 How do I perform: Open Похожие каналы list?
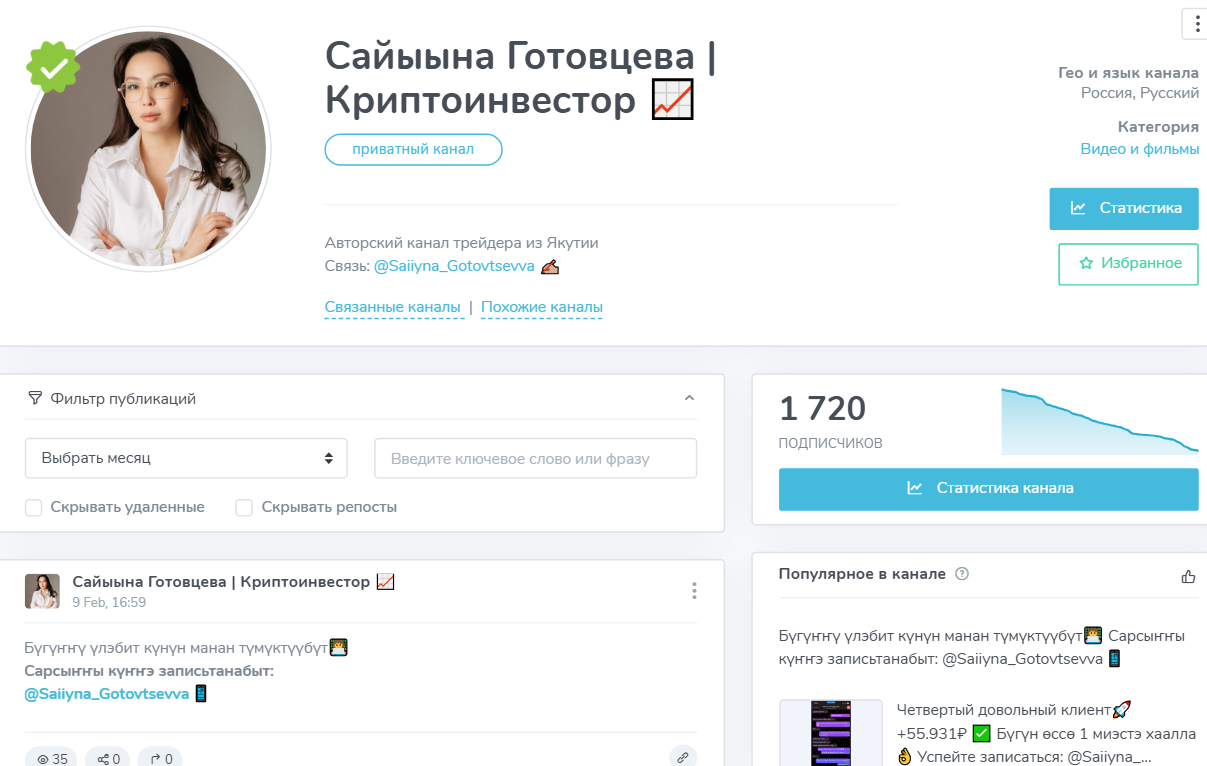pyautogui.click(x=542, y=307)
